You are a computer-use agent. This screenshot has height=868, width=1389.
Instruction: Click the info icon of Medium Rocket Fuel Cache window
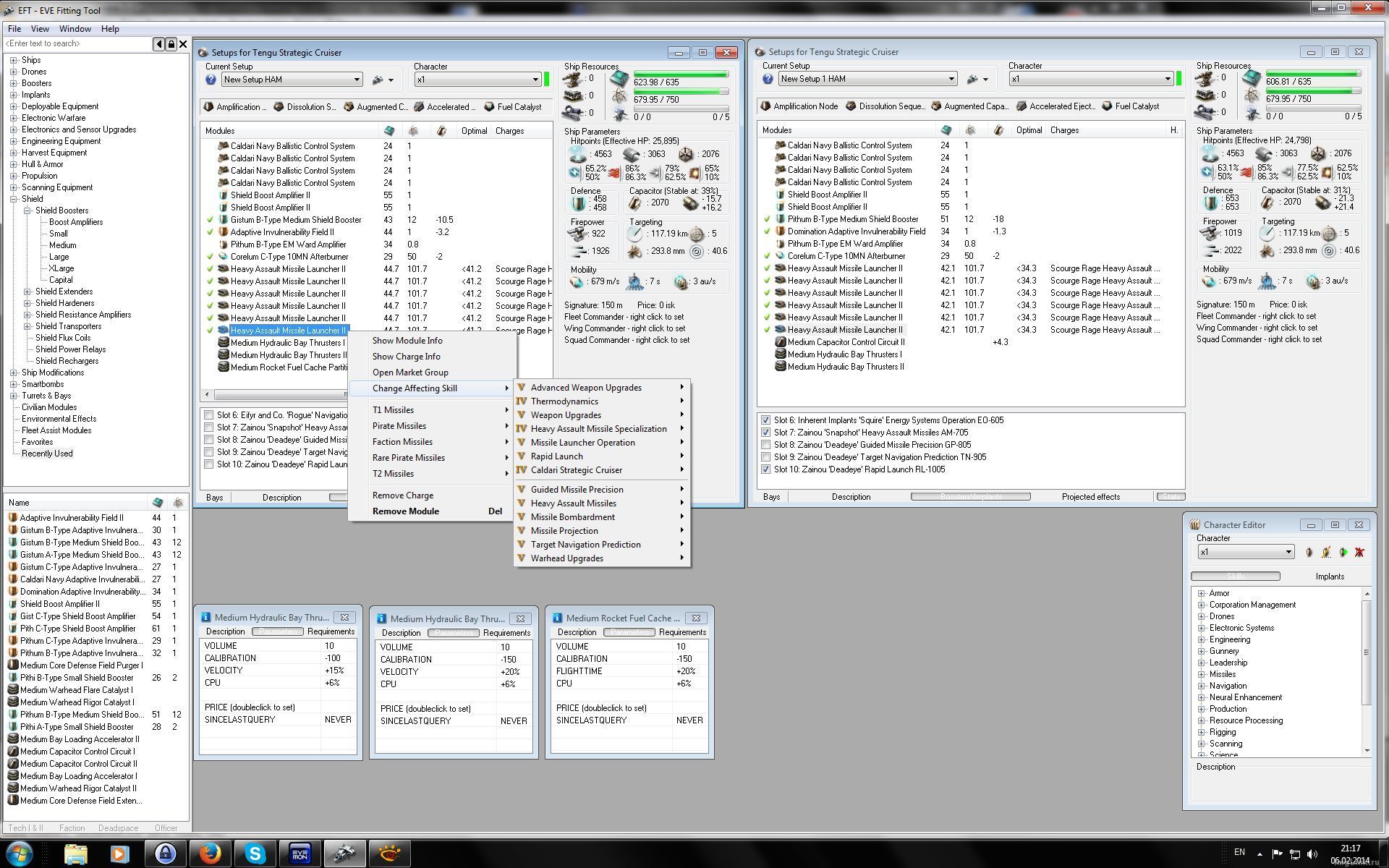tap(558, 618)
